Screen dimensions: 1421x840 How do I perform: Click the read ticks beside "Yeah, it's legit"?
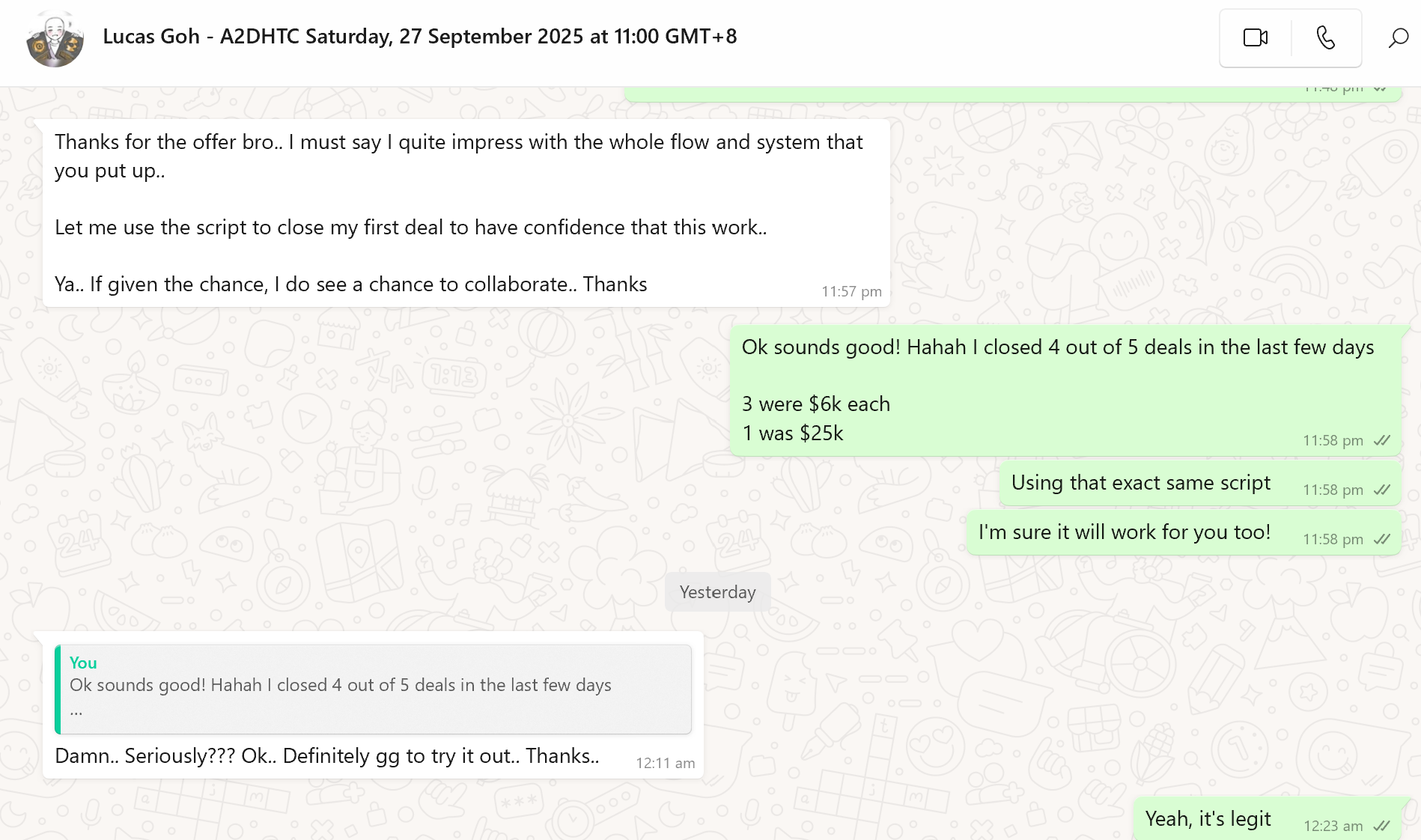coord(1382,827)
